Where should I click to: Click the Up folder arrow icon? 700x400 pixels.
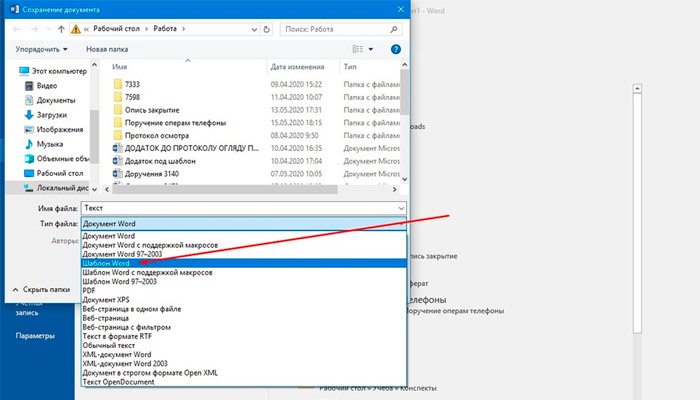[x=61, y=29]
